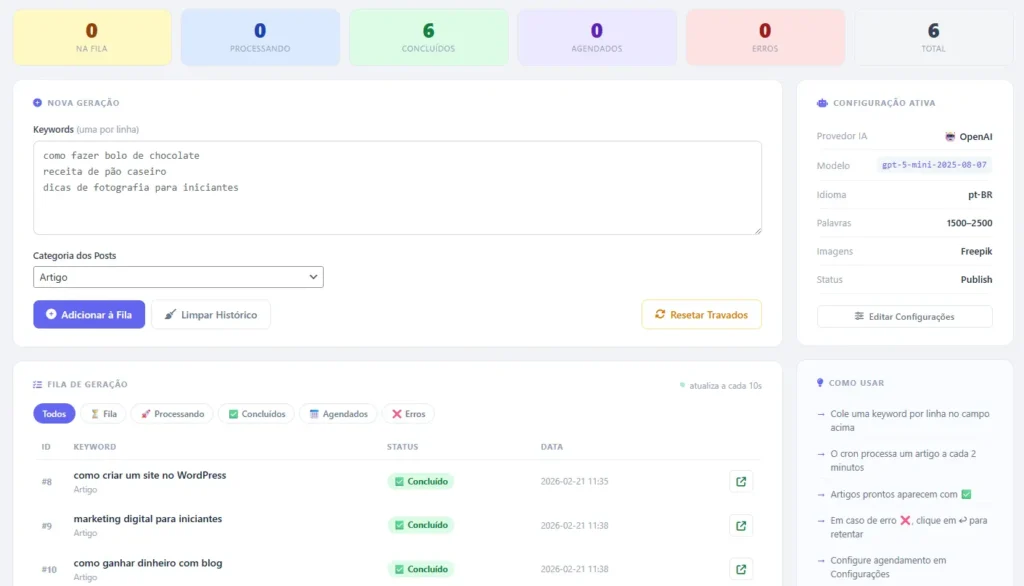Click the '#10' ID cell

click(x=49, y=569)
